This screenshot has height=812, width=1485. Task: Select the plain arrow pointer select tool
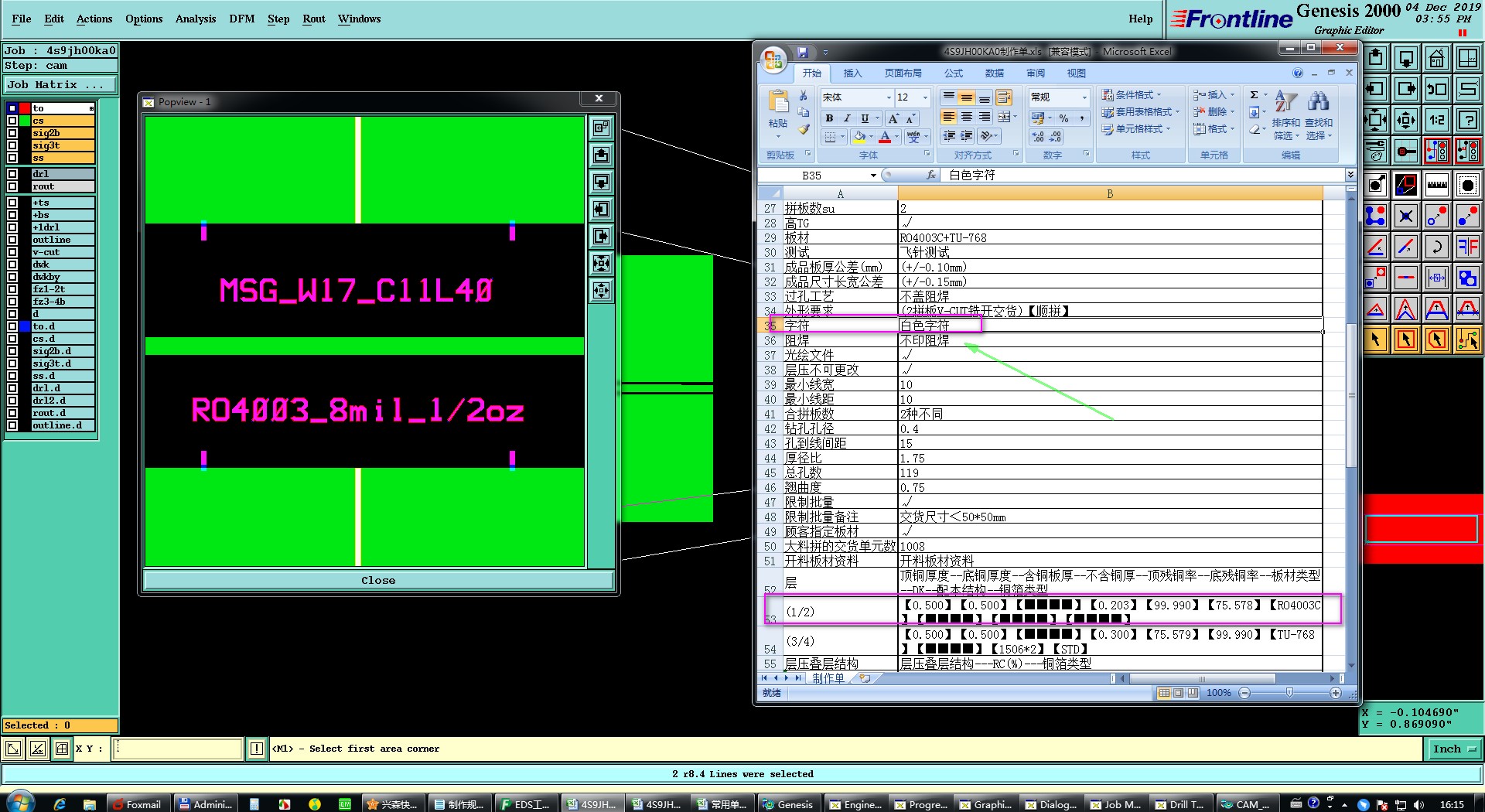pyautogui.click(x=1375, y=339)
